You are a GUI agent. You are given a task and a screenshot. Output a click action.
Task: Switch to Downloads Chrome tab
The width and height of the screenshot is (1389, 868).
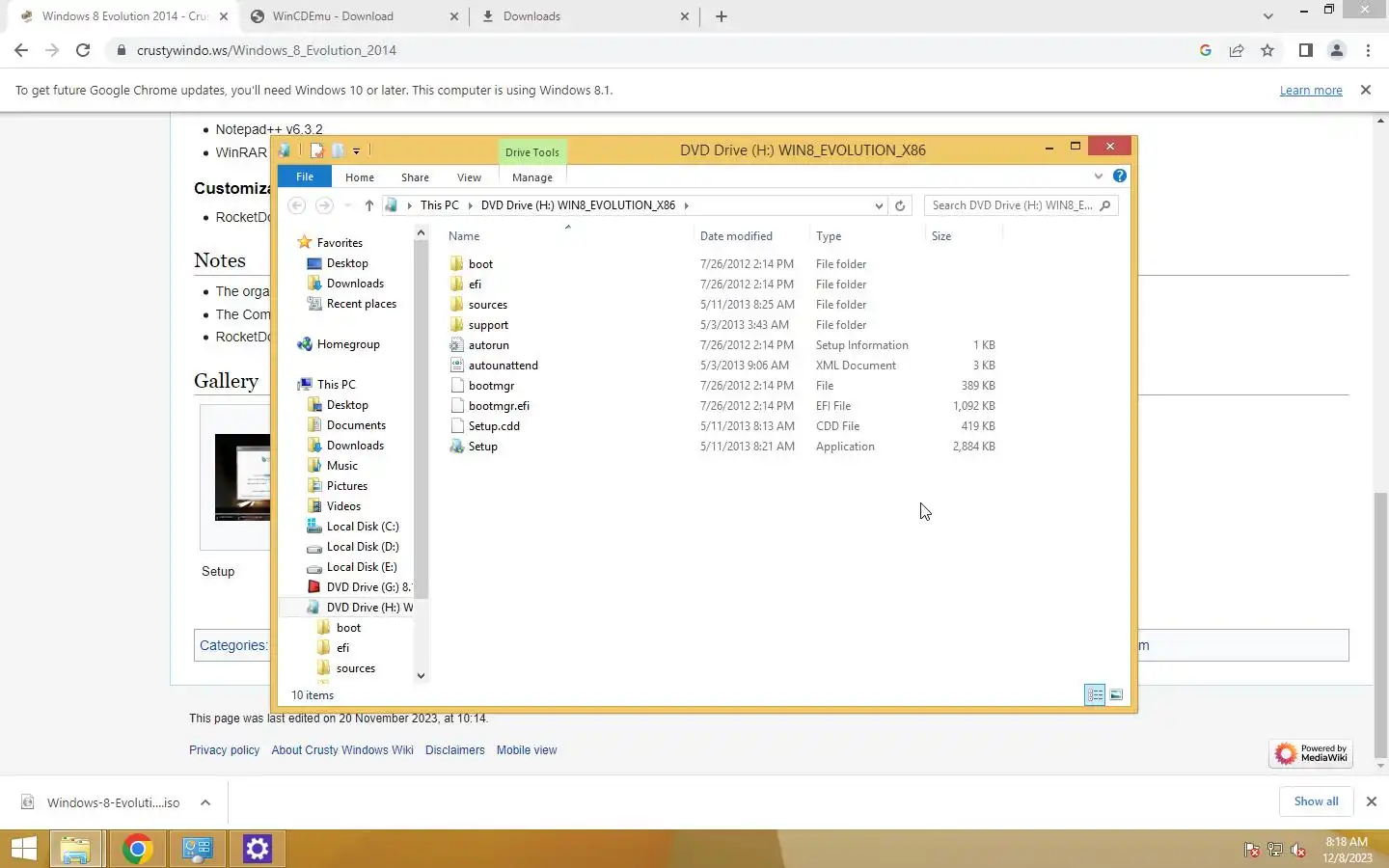point(586,16)
